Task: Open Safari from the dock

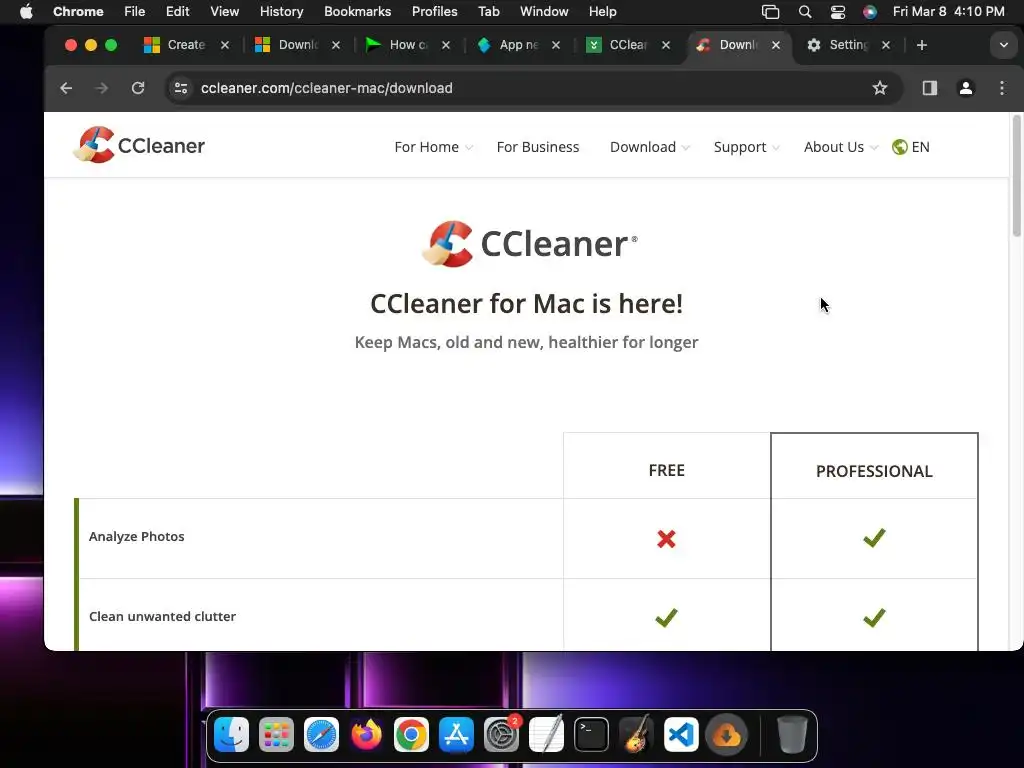Action: tap(321, 735)
